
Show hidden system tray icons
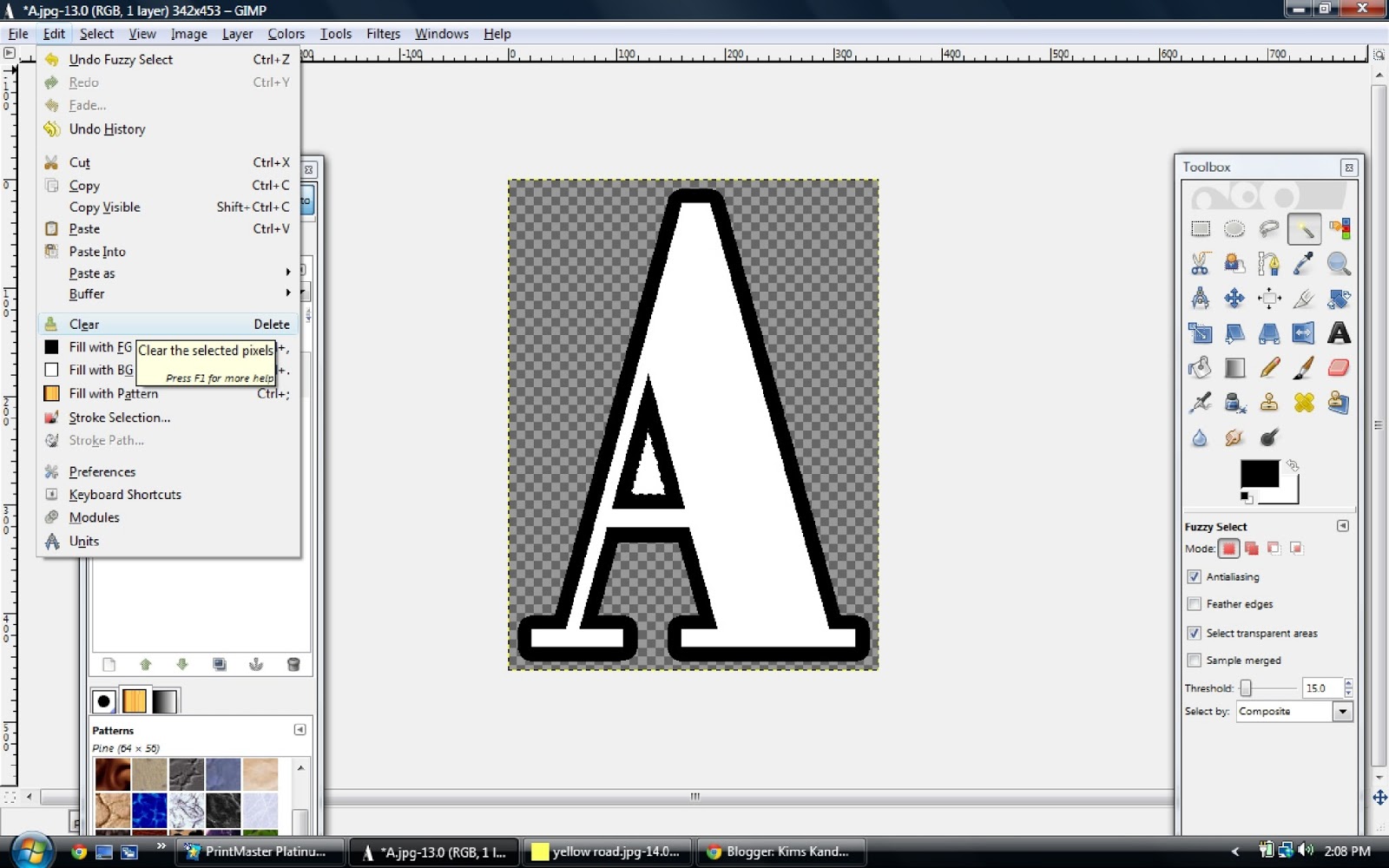tap(1235, 852)
